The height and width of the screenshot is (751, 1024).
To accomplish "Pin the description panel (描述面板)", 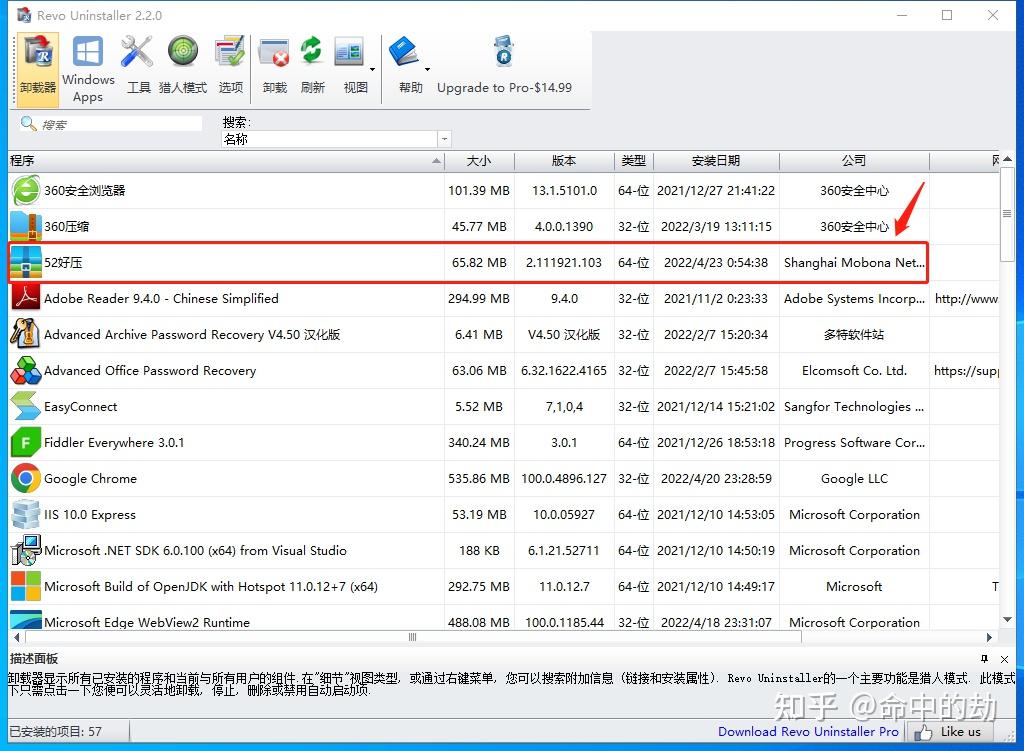I will (x=984, y=659).
